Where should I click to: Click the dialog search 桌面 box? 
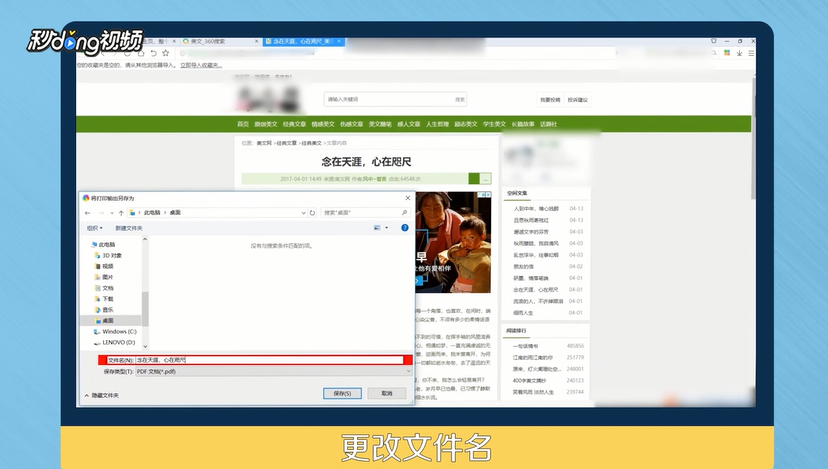(365, 213)
